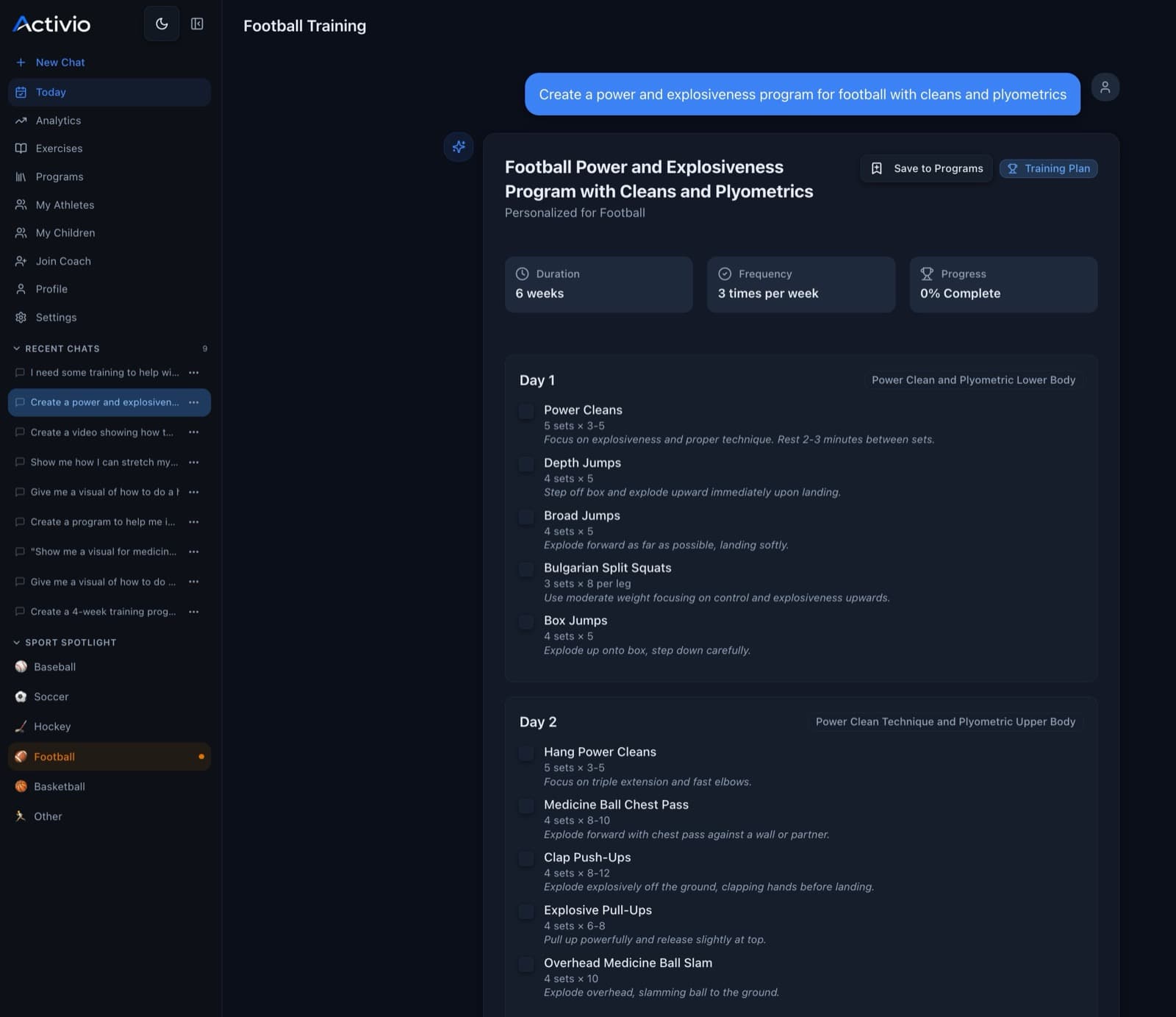Open options for 'Show me a visual for medicin' chat
Viewport: 1176px width, 1017px height.
(194, 552)
